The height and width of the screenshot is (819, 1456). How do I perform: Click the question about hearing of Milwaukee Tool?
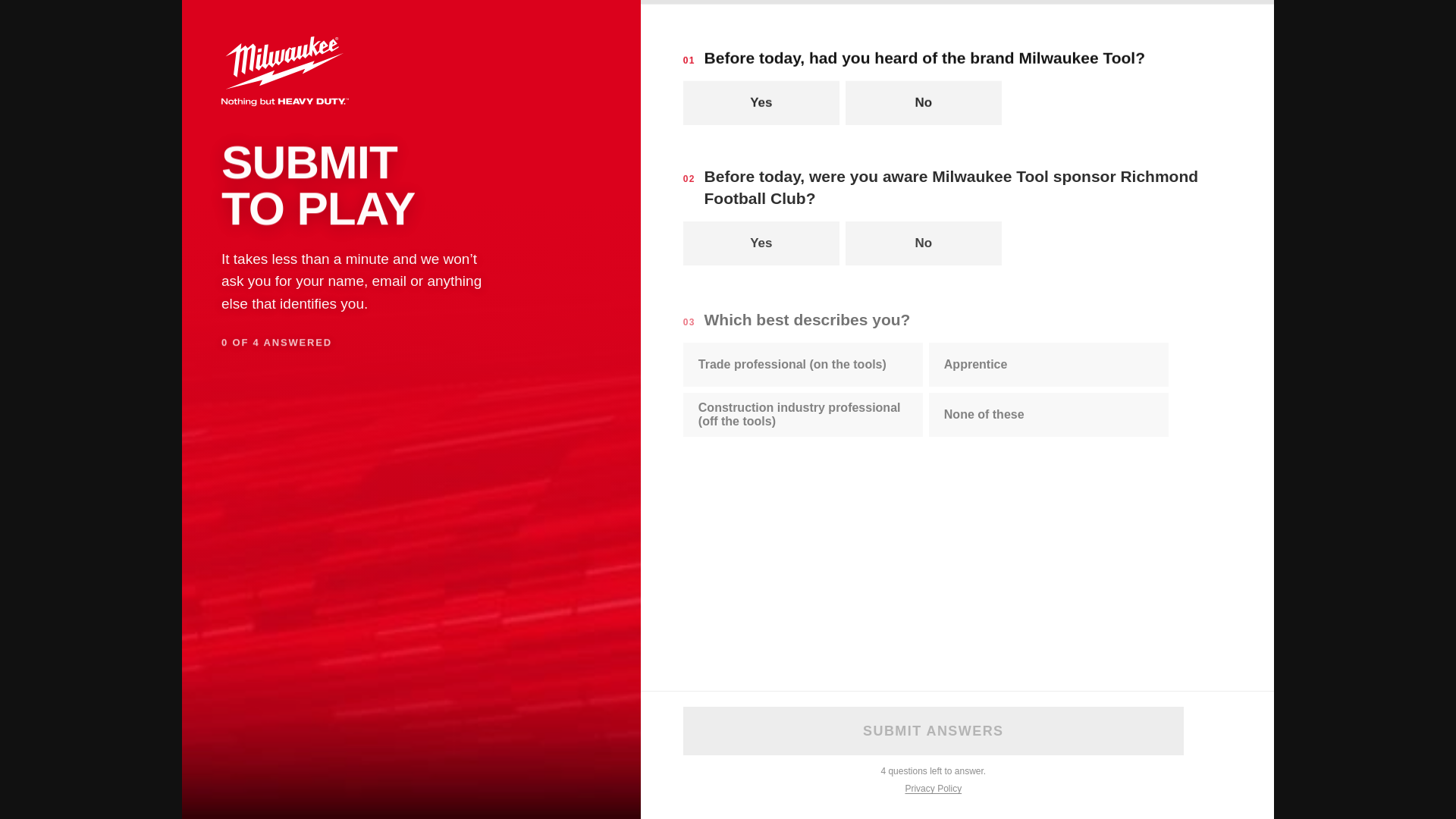tap(924, 58)
